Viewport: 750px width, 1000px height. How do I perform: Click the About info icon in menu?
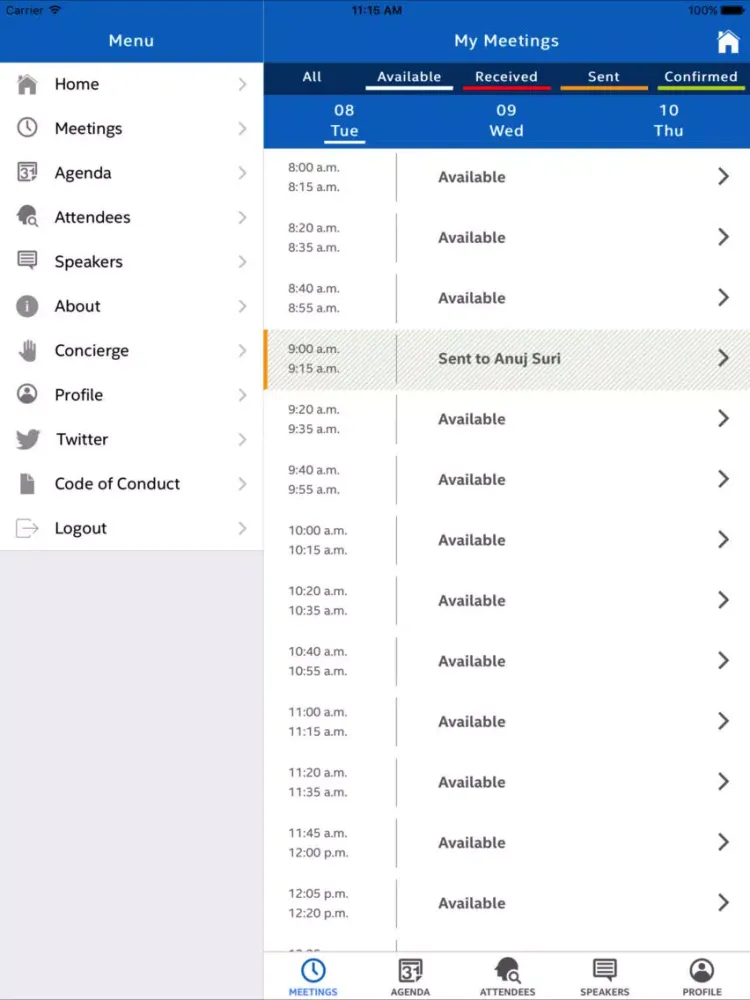pos(28,306)
